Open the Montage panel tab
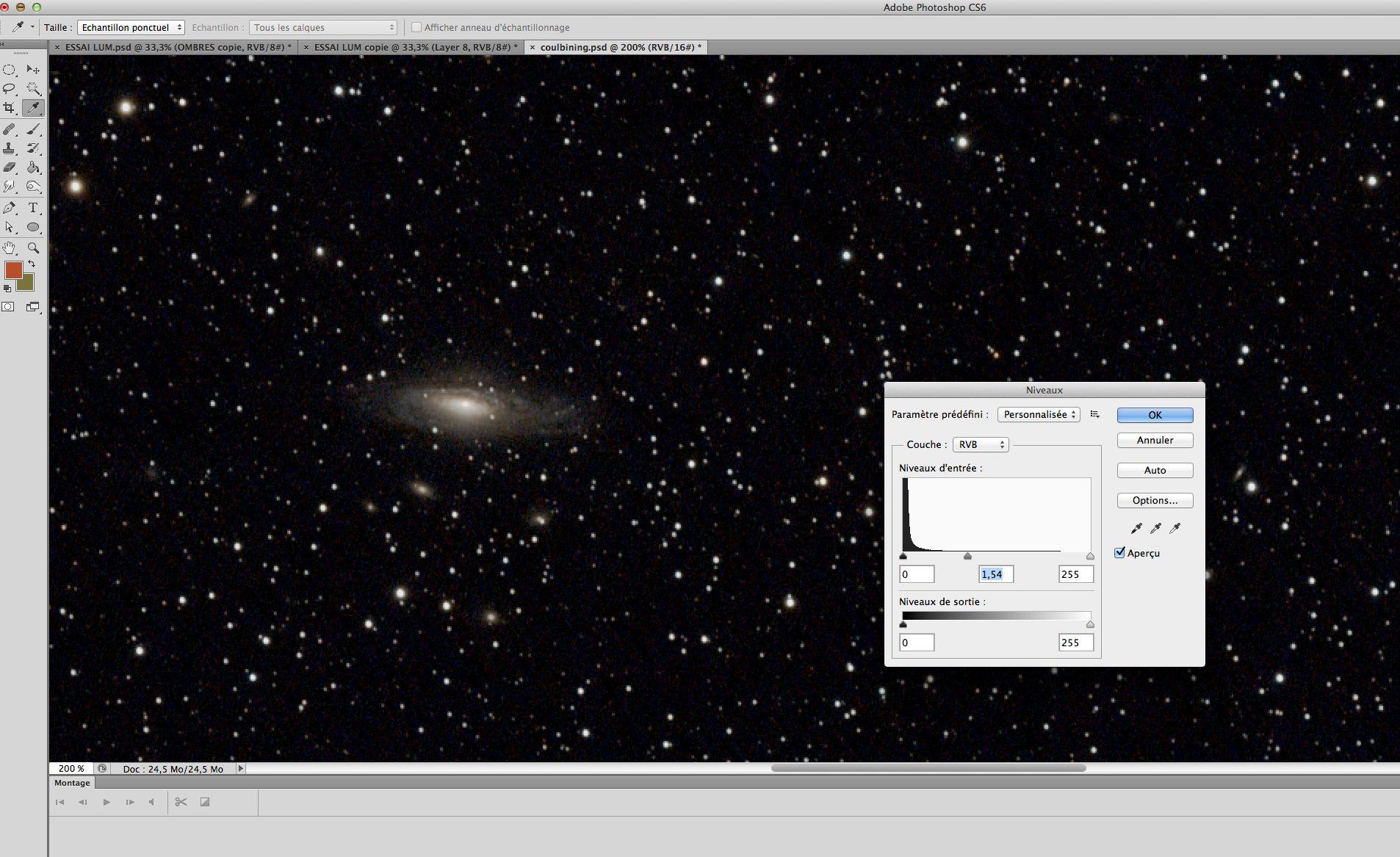 pos(72,783)
